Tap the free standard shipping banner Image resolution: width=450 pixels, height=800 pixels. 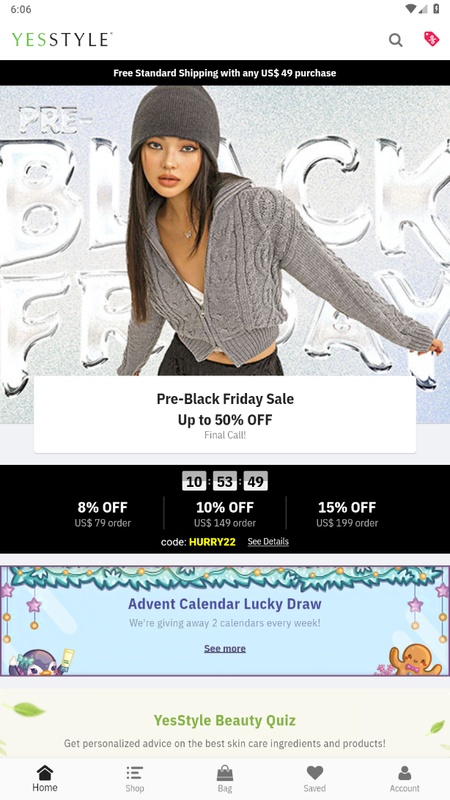(225, 73)
